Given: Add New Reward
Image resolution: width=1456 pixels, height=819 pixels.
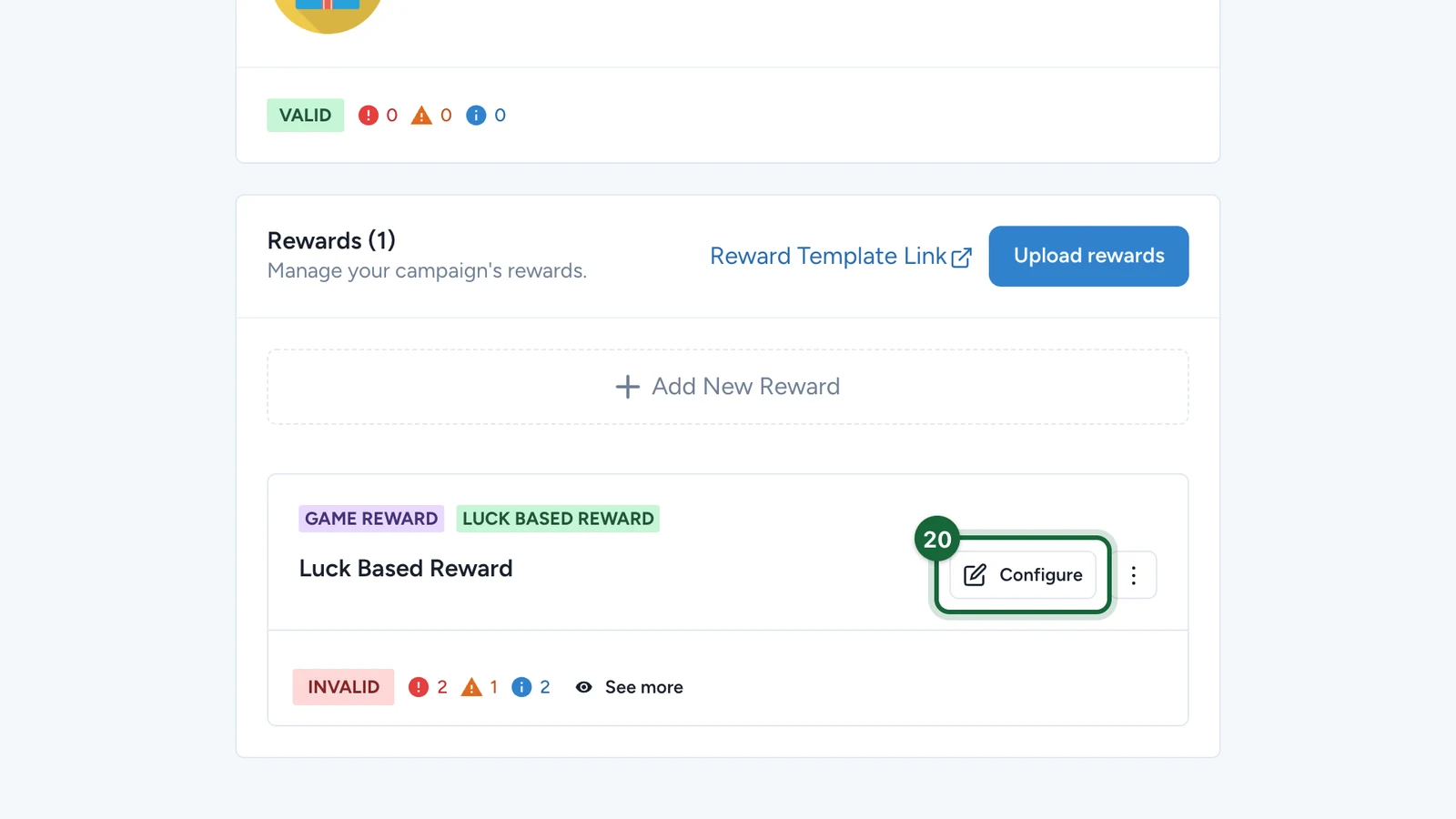Looking at the screenshot, I should pos(728,387).
